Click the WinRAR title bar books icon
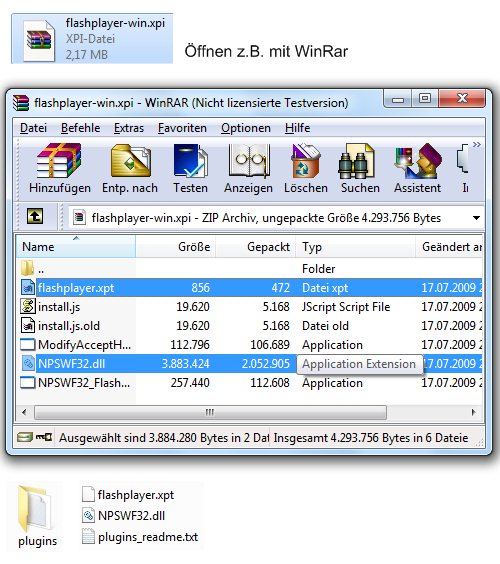This screenshot has width=500, height=564. point(21,103)
